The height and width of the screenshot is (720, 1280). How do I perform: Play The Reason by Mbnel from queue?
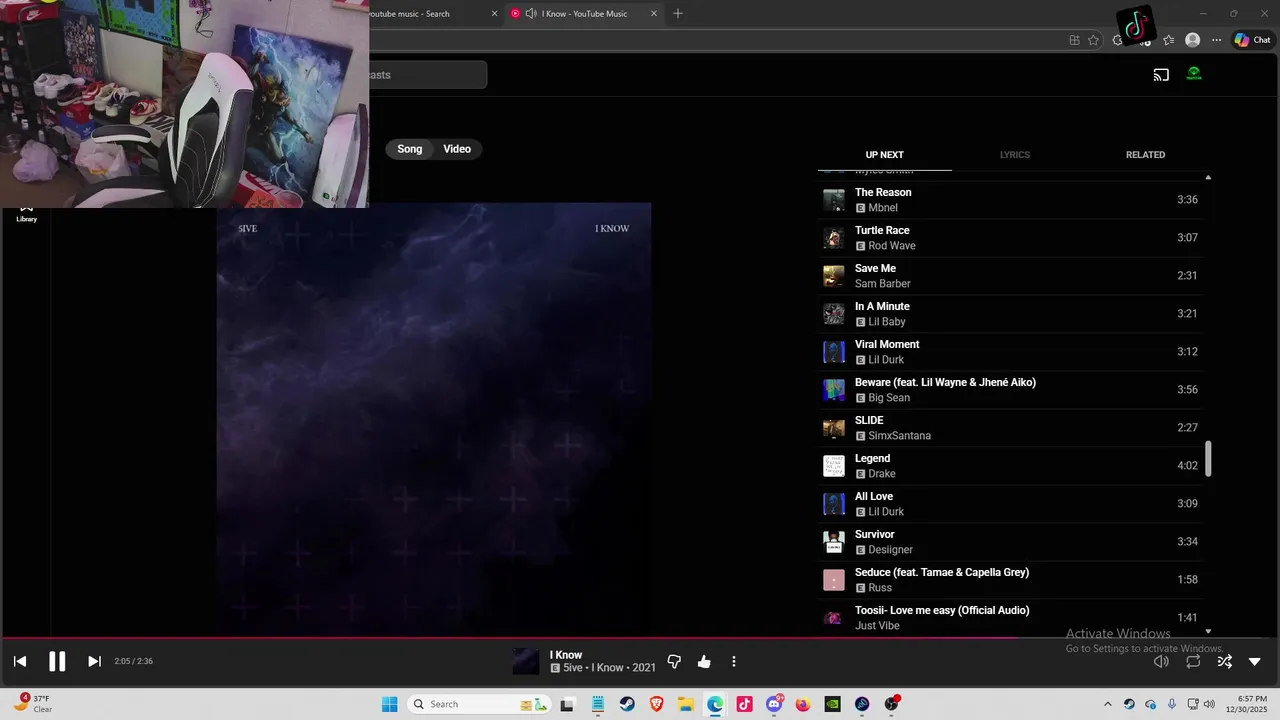click(x=1010, y=200)
